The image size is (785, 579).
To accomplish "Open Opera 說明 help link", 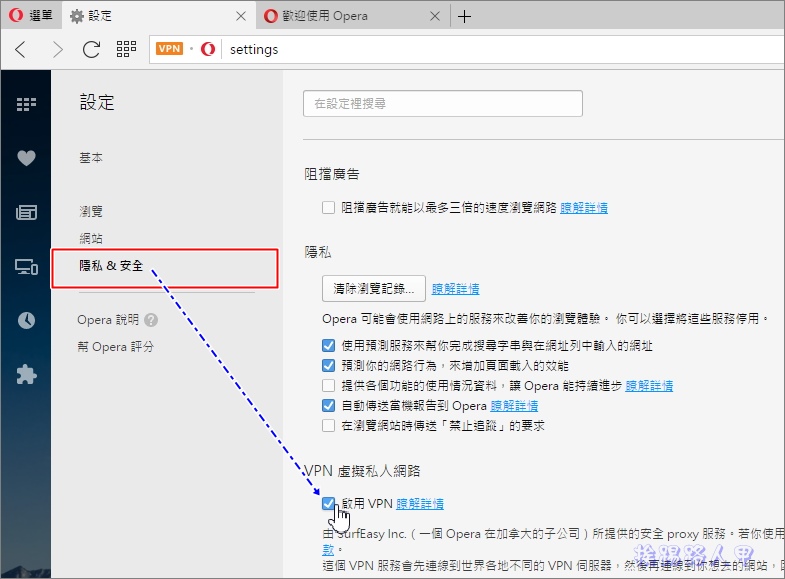I will [x=108, y=320].
